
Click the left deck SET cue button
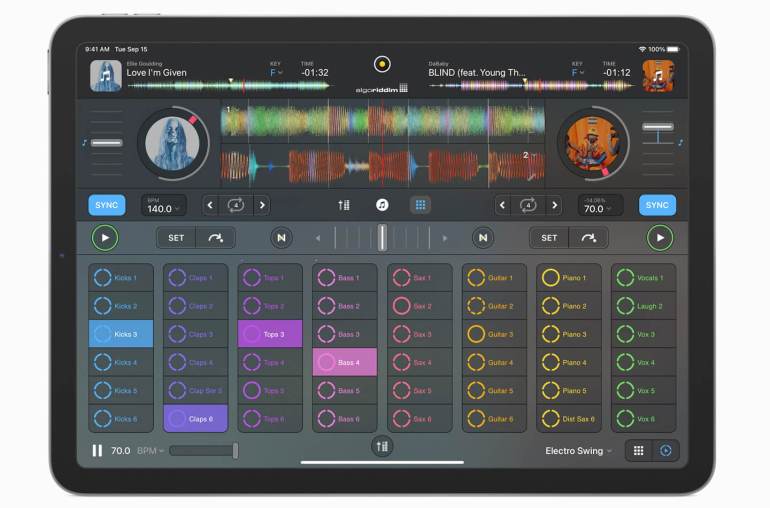176,238
